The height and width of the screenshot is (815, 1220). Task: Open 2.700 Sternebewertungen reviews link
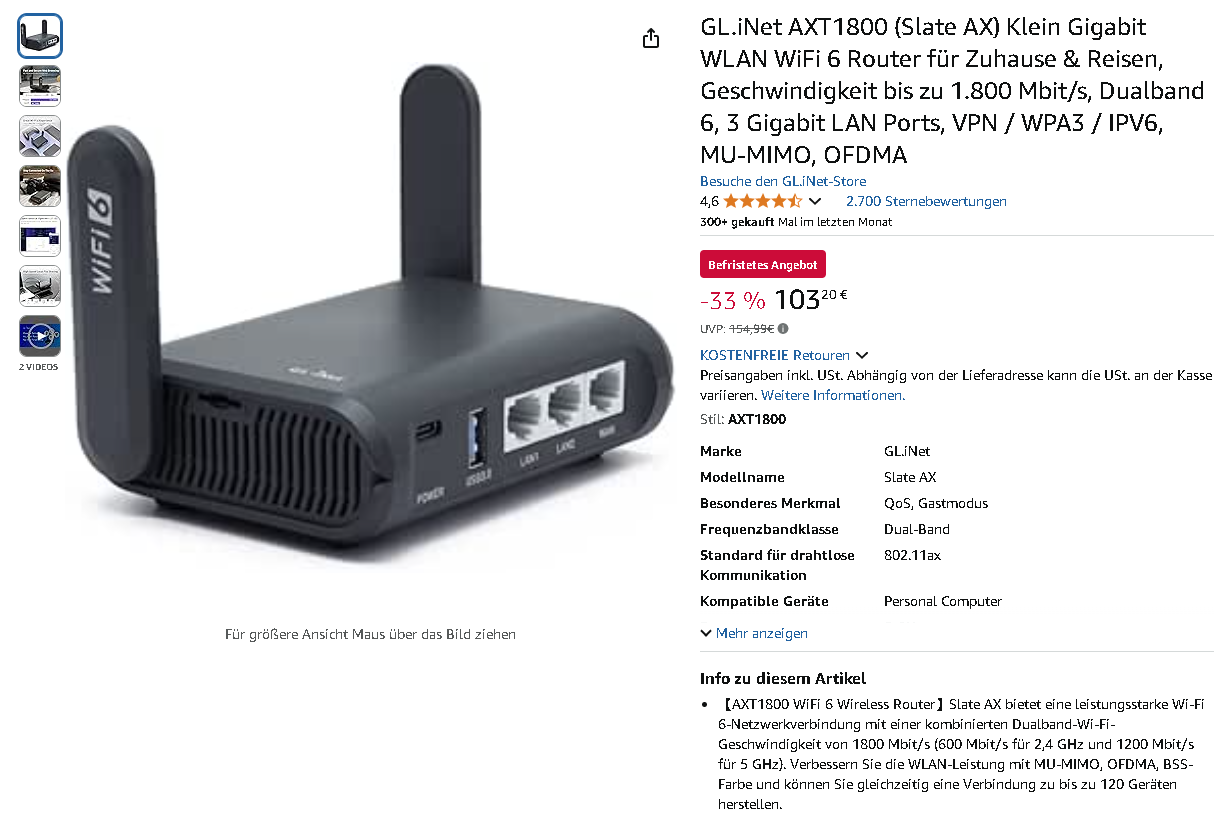926,201
